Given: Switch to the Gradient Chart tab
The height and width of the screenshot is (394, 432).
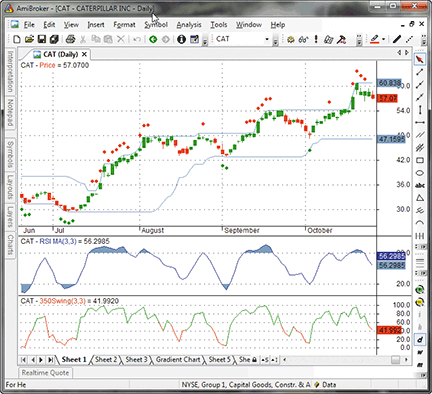Looking at the screenshot, I should point(178,360).
